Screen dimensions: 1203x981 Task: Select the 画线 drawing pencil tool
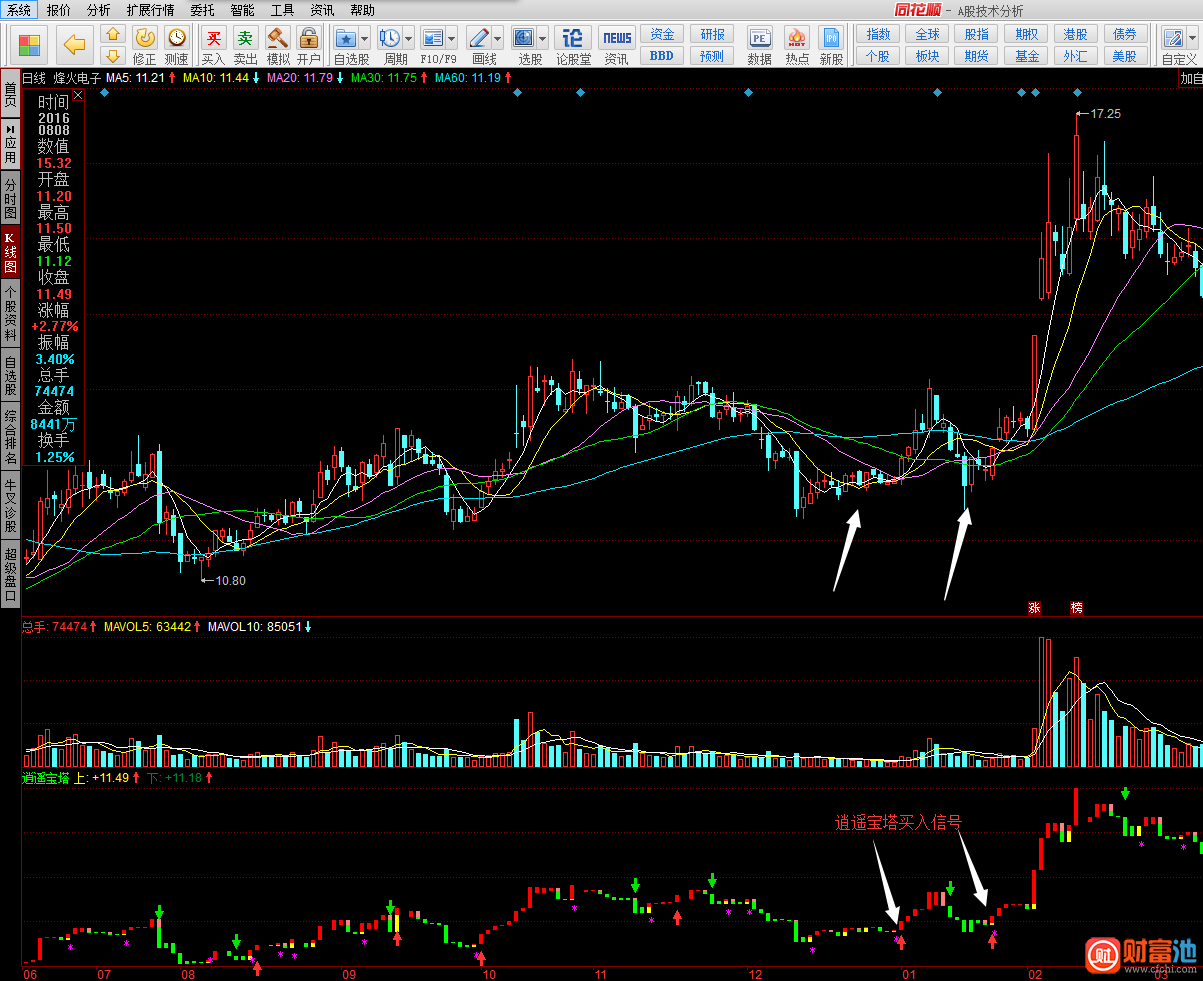[x=479, y=39]
